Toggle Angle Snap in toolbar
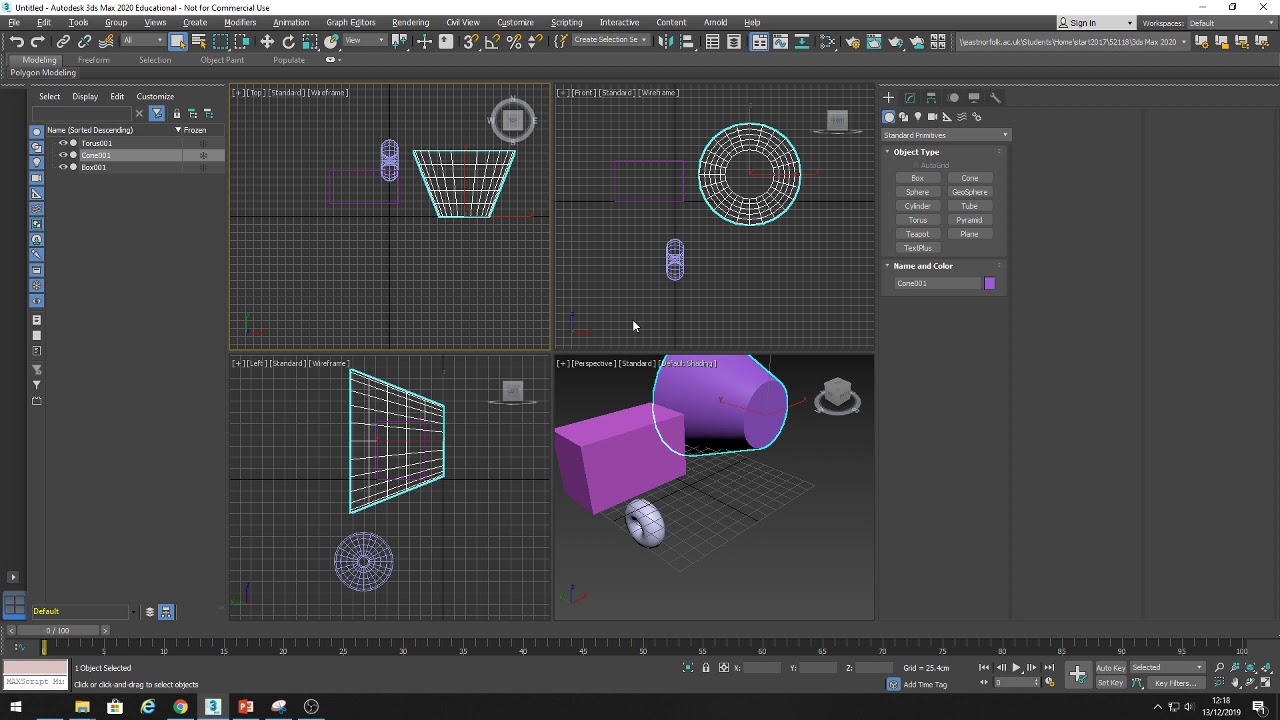 (492, 41)
